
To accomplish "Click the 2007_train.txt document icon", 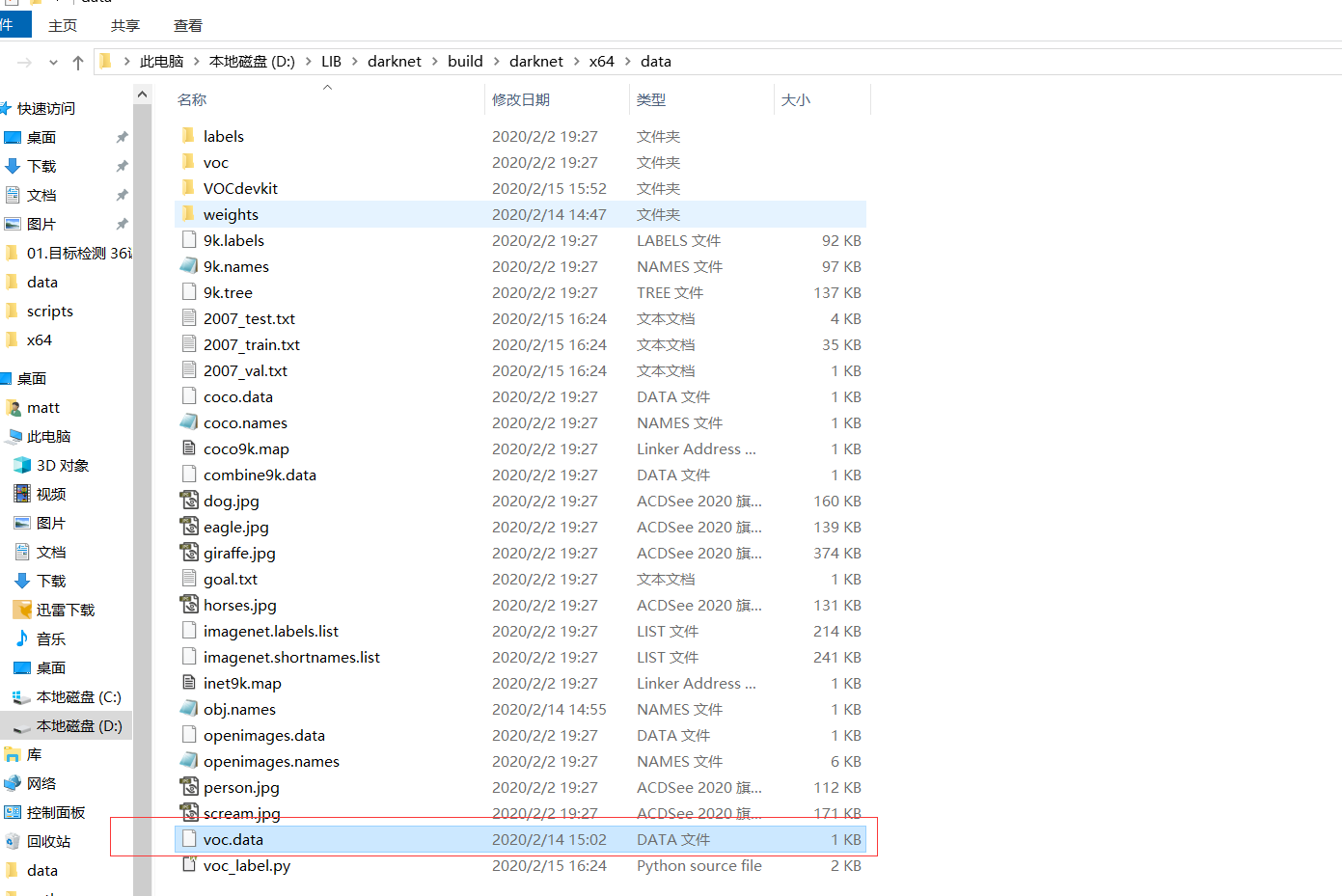I will [x=189, y=344].
